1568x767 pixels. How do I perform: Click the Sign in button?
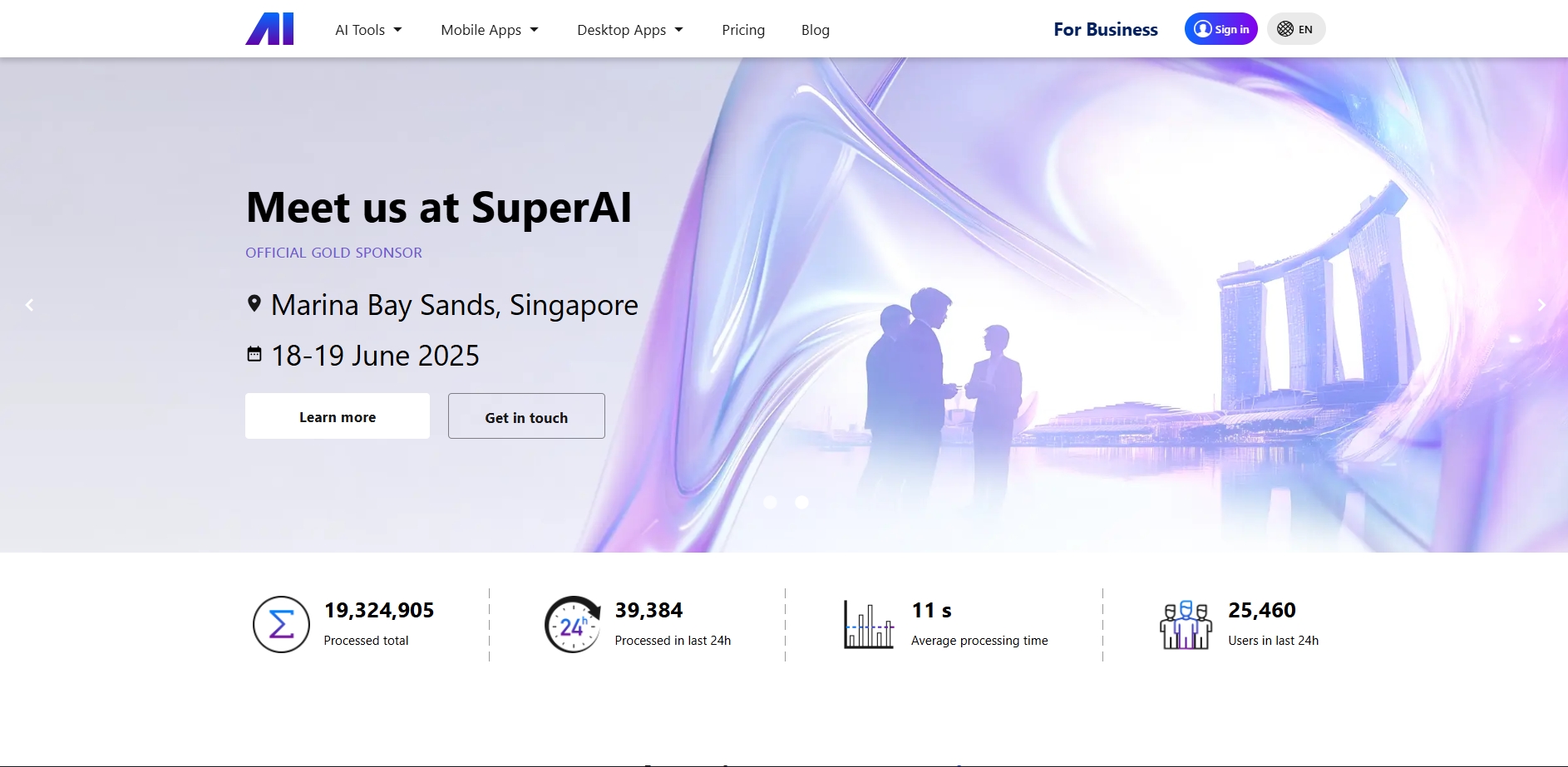pos(1220,29)
